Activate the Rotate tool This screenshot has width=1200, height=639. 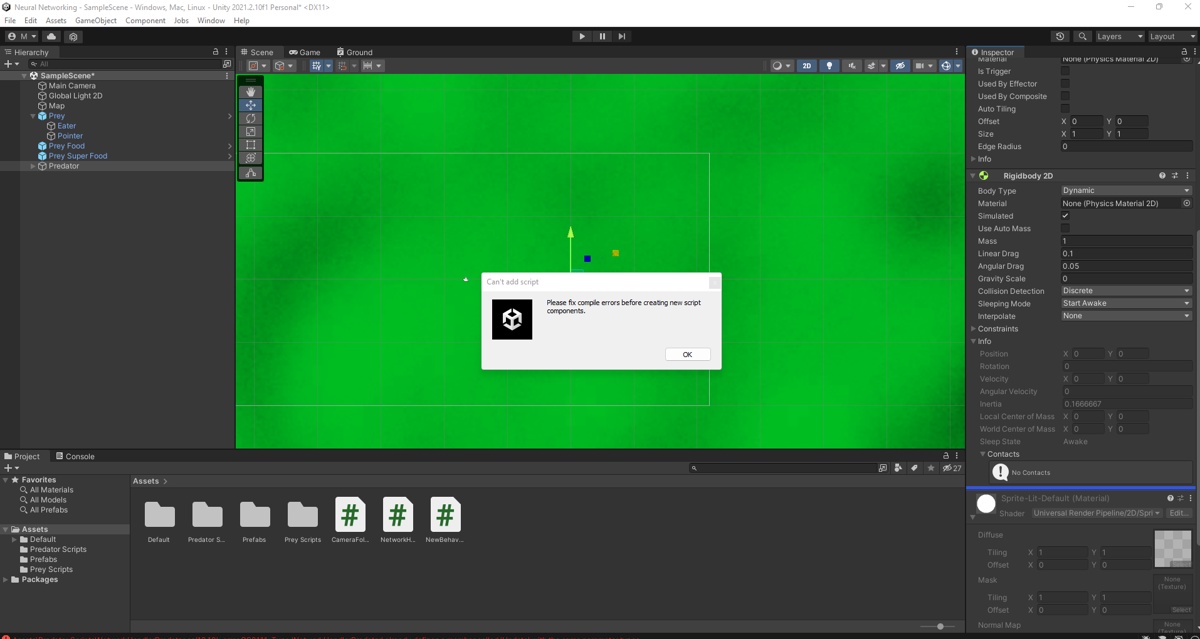[x=249, y=118]
